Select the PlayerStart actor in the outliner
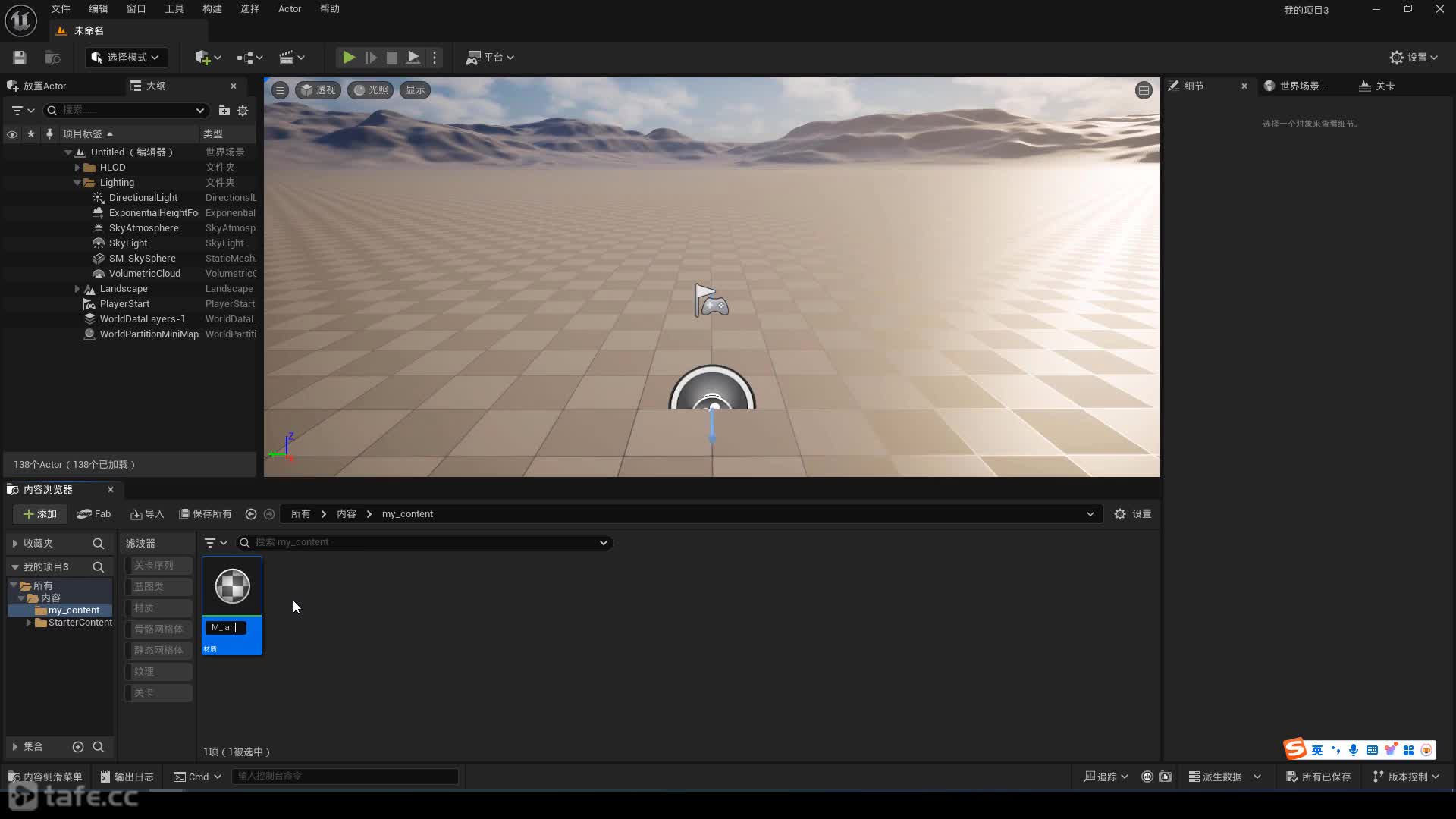Screen dimensions: 1456x819 click(124, 304)
